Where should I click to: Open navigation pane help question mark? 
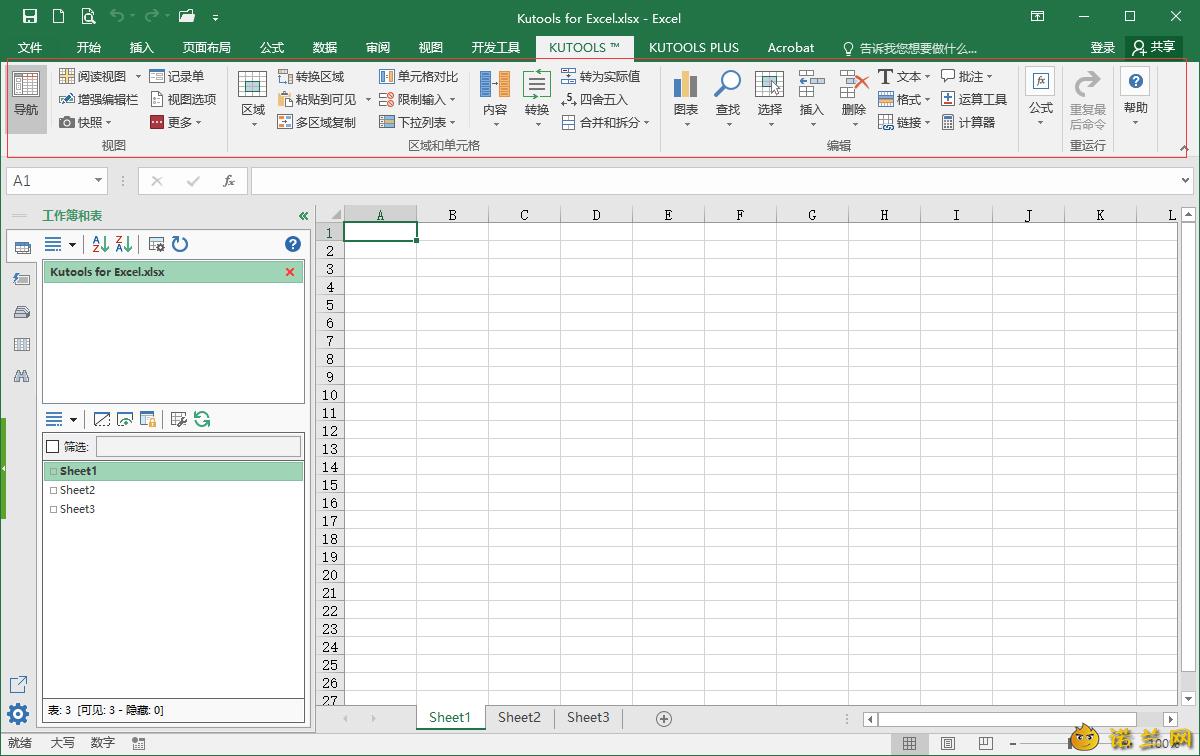293,244
